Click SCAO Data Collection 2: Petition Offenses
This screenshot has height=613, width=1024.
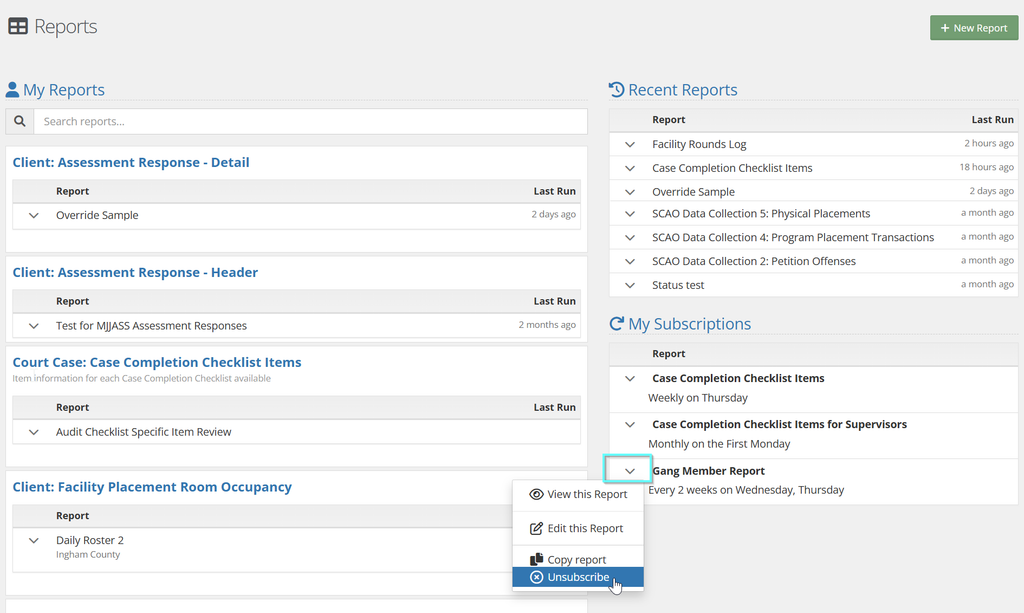pyautogui.click(x=754, y=261)
